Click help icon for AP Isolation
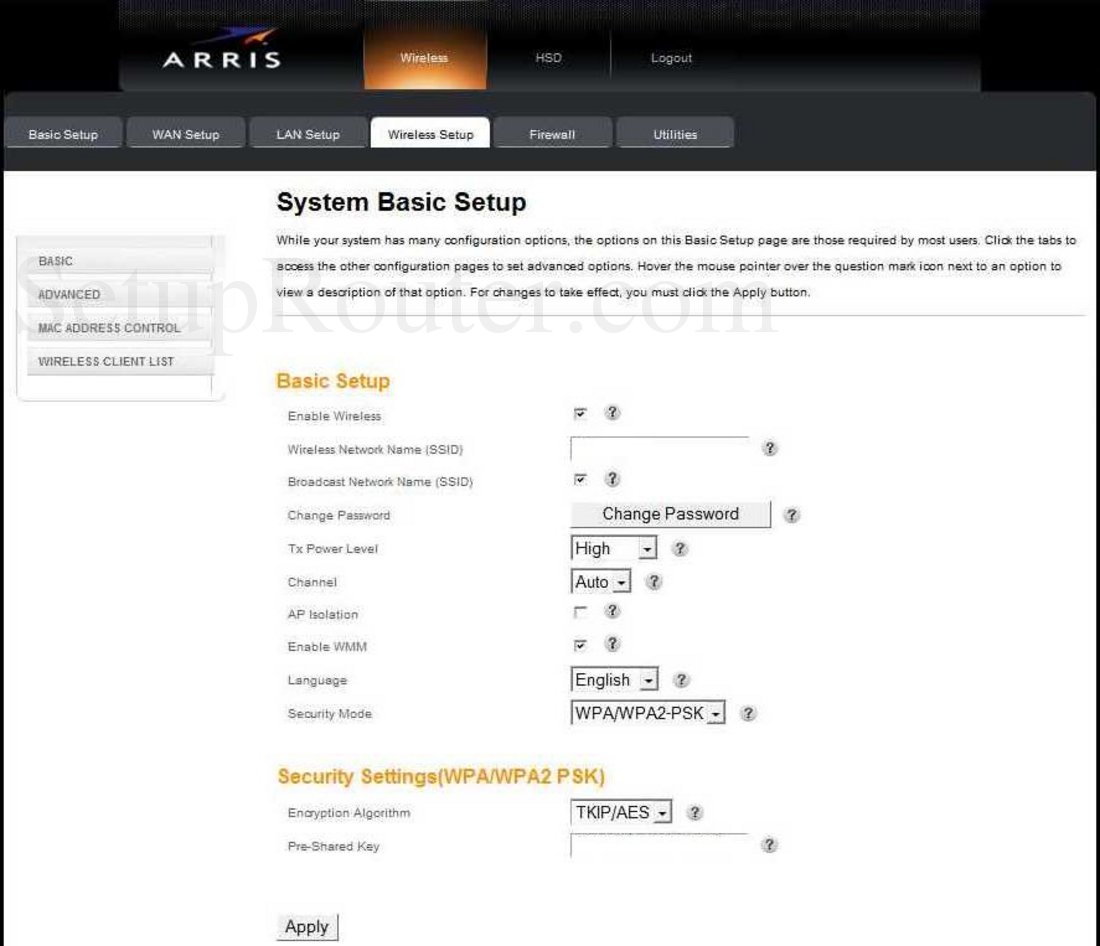The width and height of the screenshot is (1100, 946). click(612, 611)
